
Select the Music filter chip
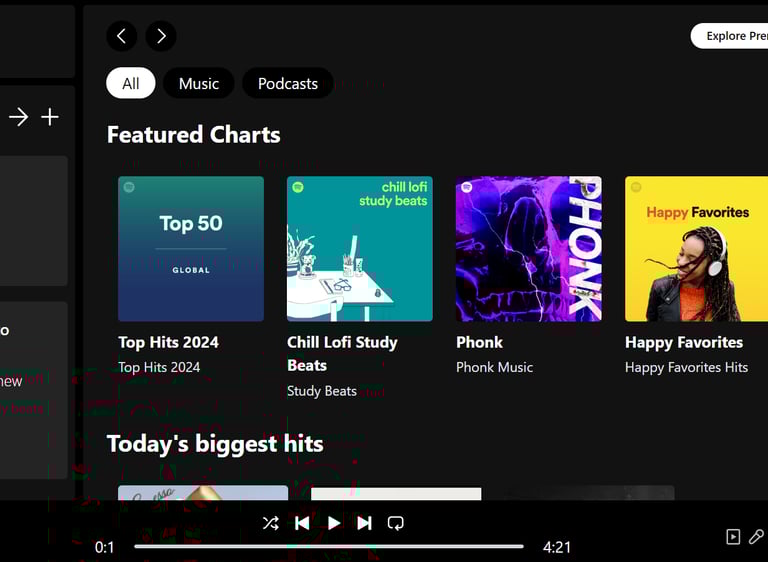pyautogui.click(x=198, y=83)
